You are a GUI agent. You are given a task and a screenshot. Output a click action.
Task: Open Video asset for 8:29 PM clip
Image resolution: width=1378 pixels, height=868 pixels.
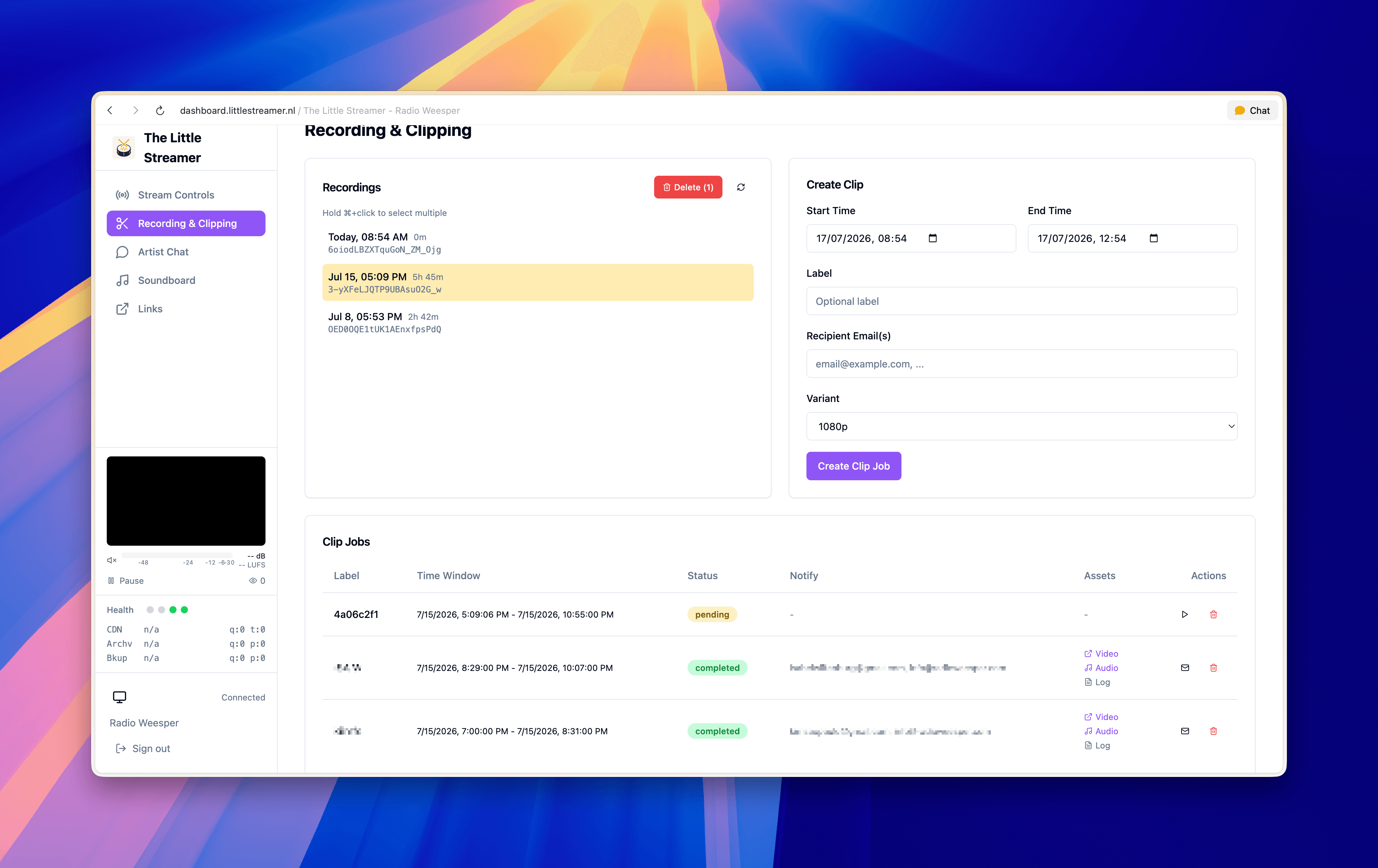1101,653
